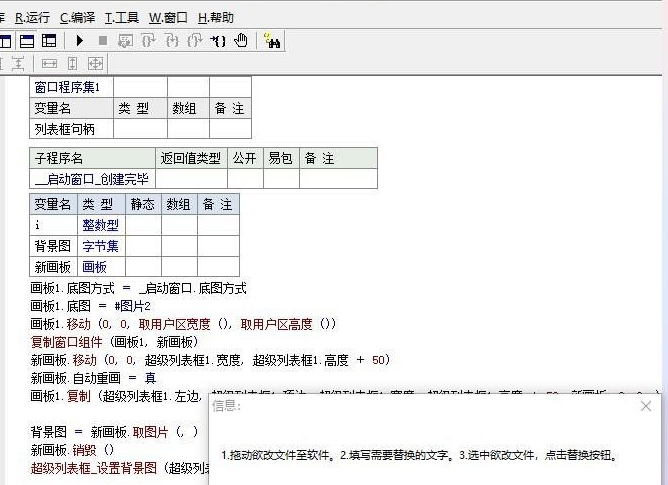This screenshot has width=668, height=485.
Task: Select the 列表框句柄 variable cell
Action: (x=71, y=129)
